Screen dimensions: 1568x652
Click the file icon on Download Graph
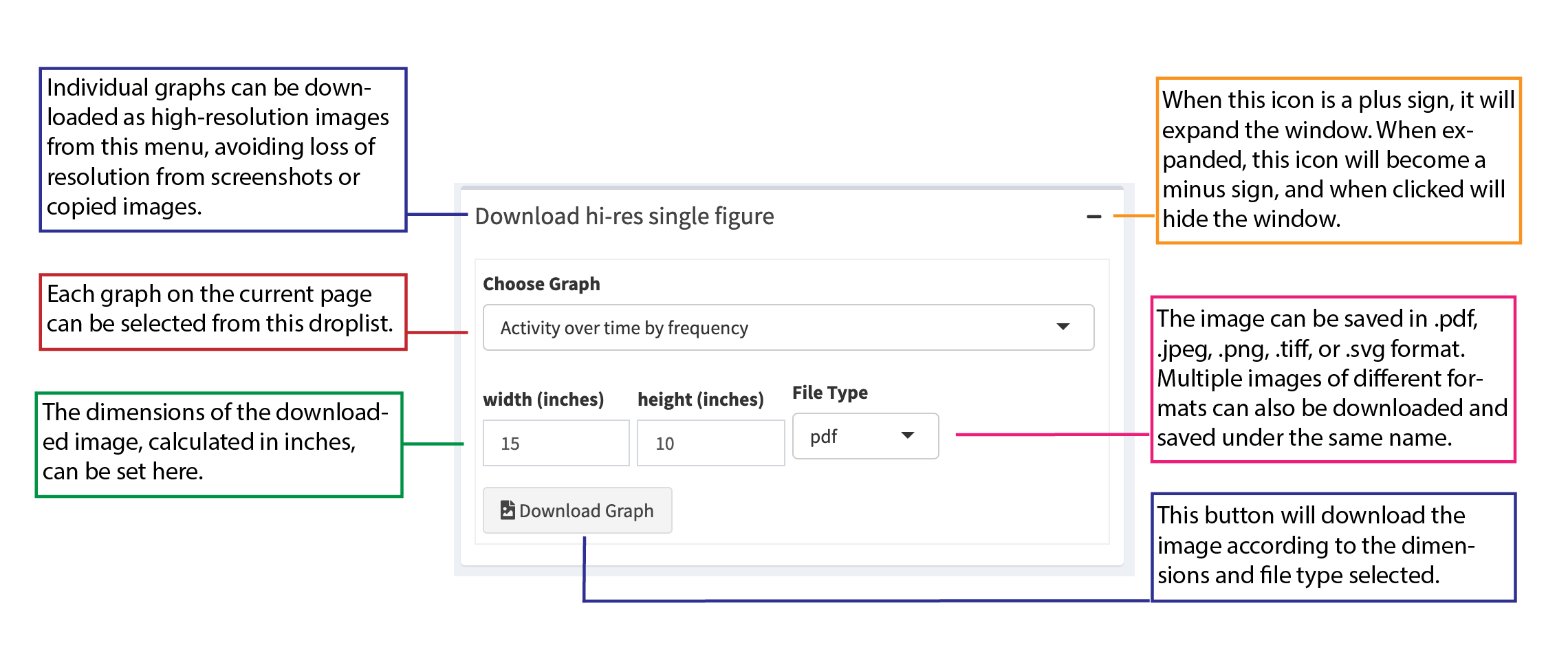pos(508,510)
